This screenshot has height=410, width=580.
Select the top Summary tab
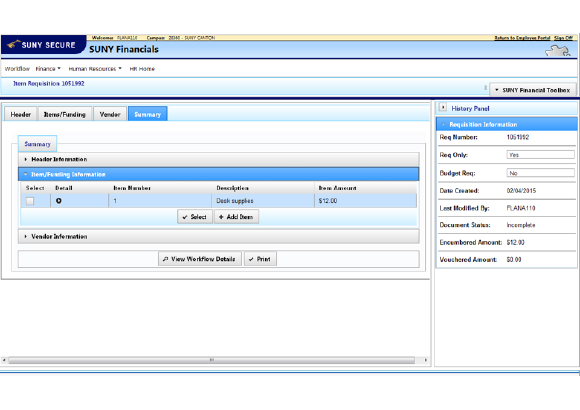pyautogui.click(x=148, y=114)
